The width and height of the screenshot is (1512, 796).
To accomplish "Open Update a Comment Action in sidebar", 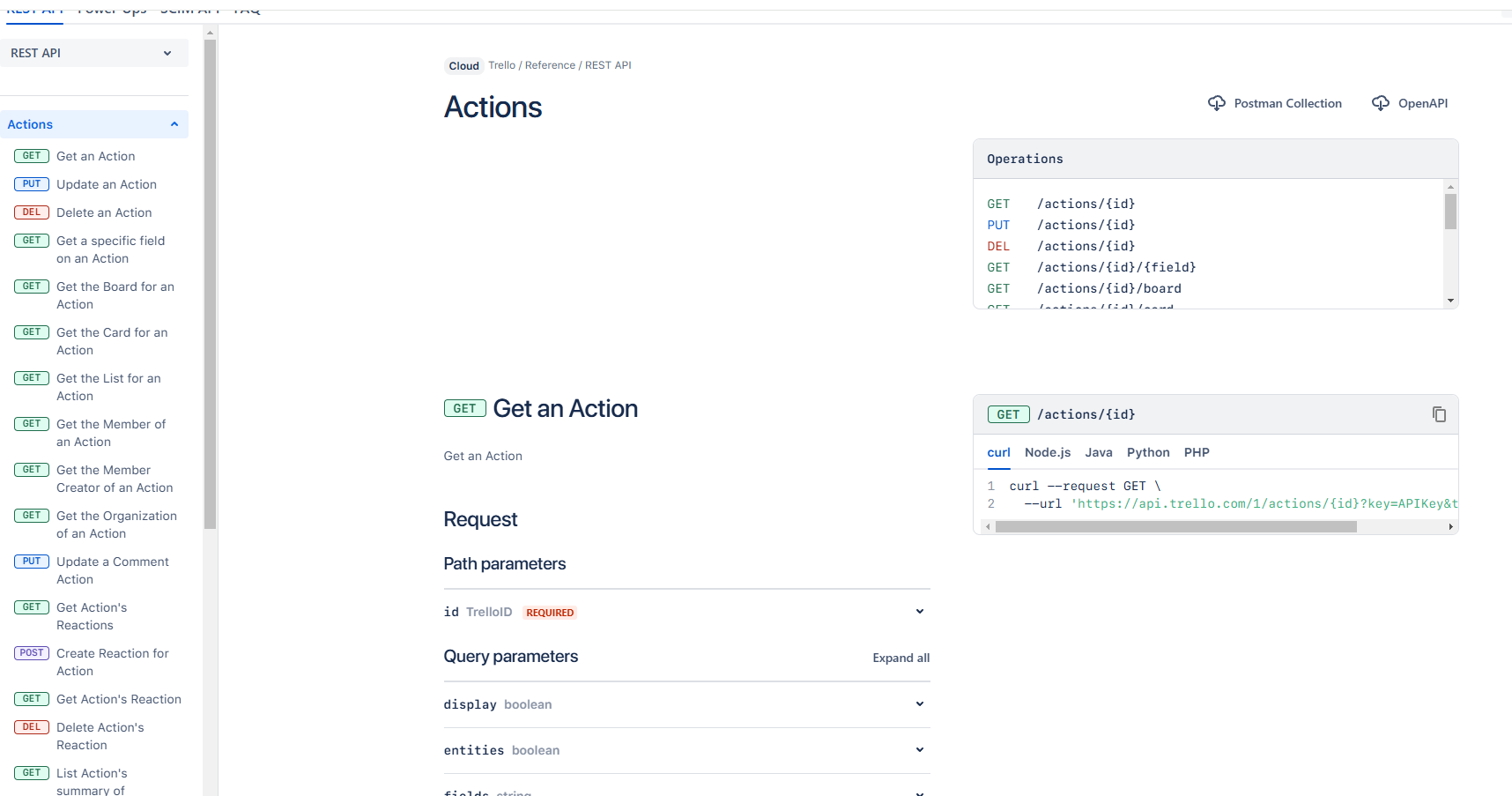I will [113, 570].
